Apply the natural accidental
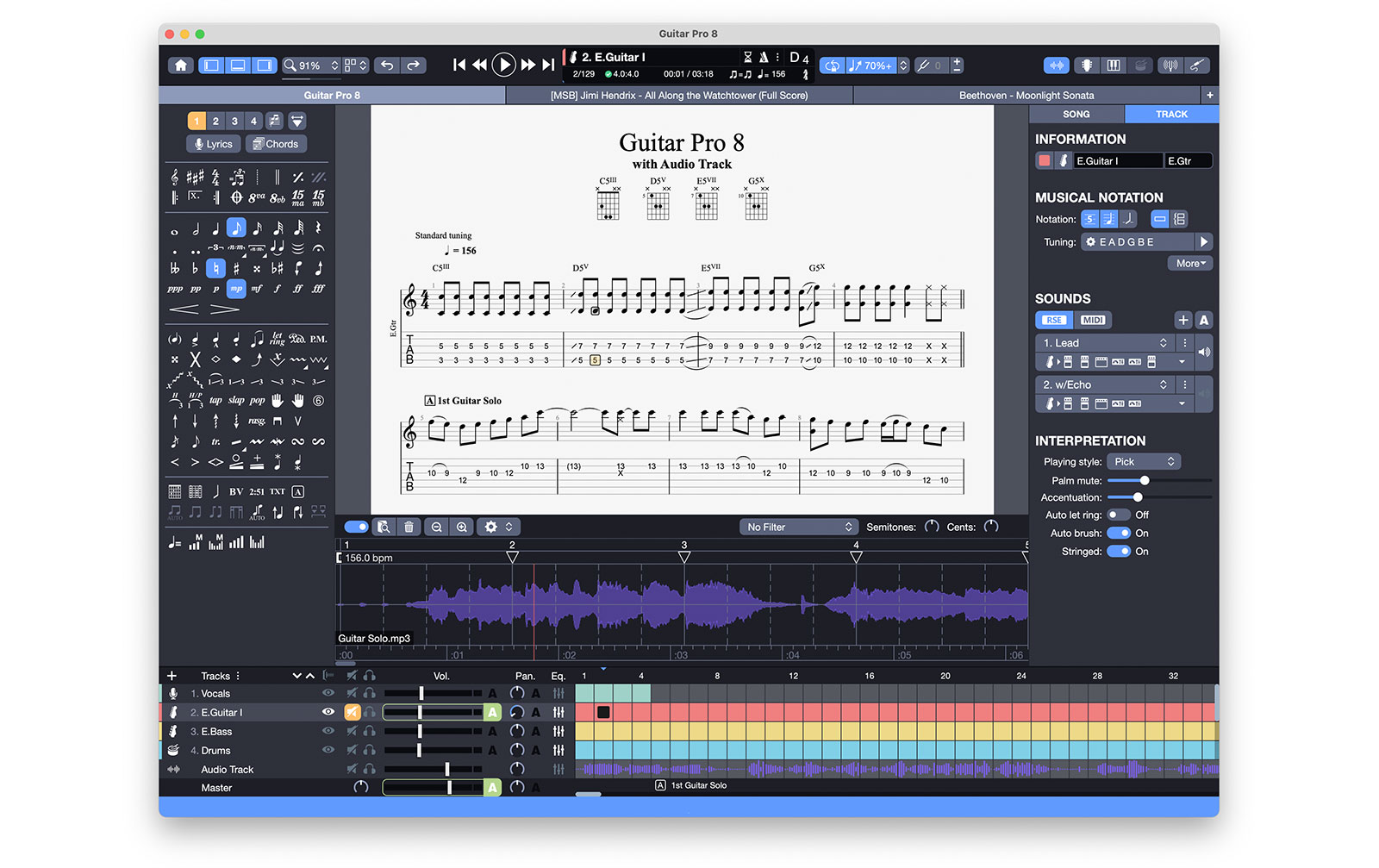The height and width of the screenshot is (868, 1379). [215, 268]
